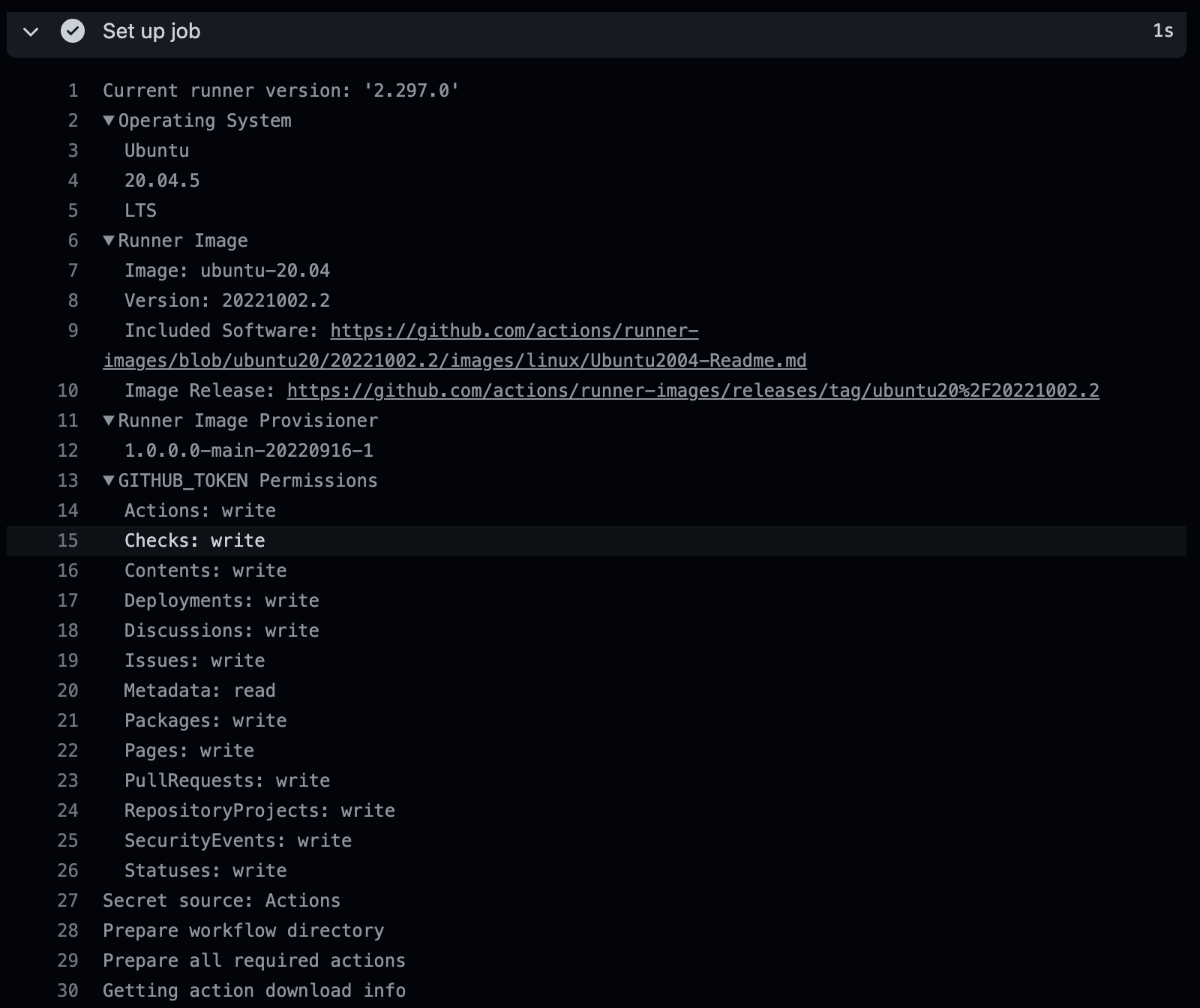Select line number 27 next to Secret source
This screenshot has width=1200, height=1008.
[x=68, y=900]
